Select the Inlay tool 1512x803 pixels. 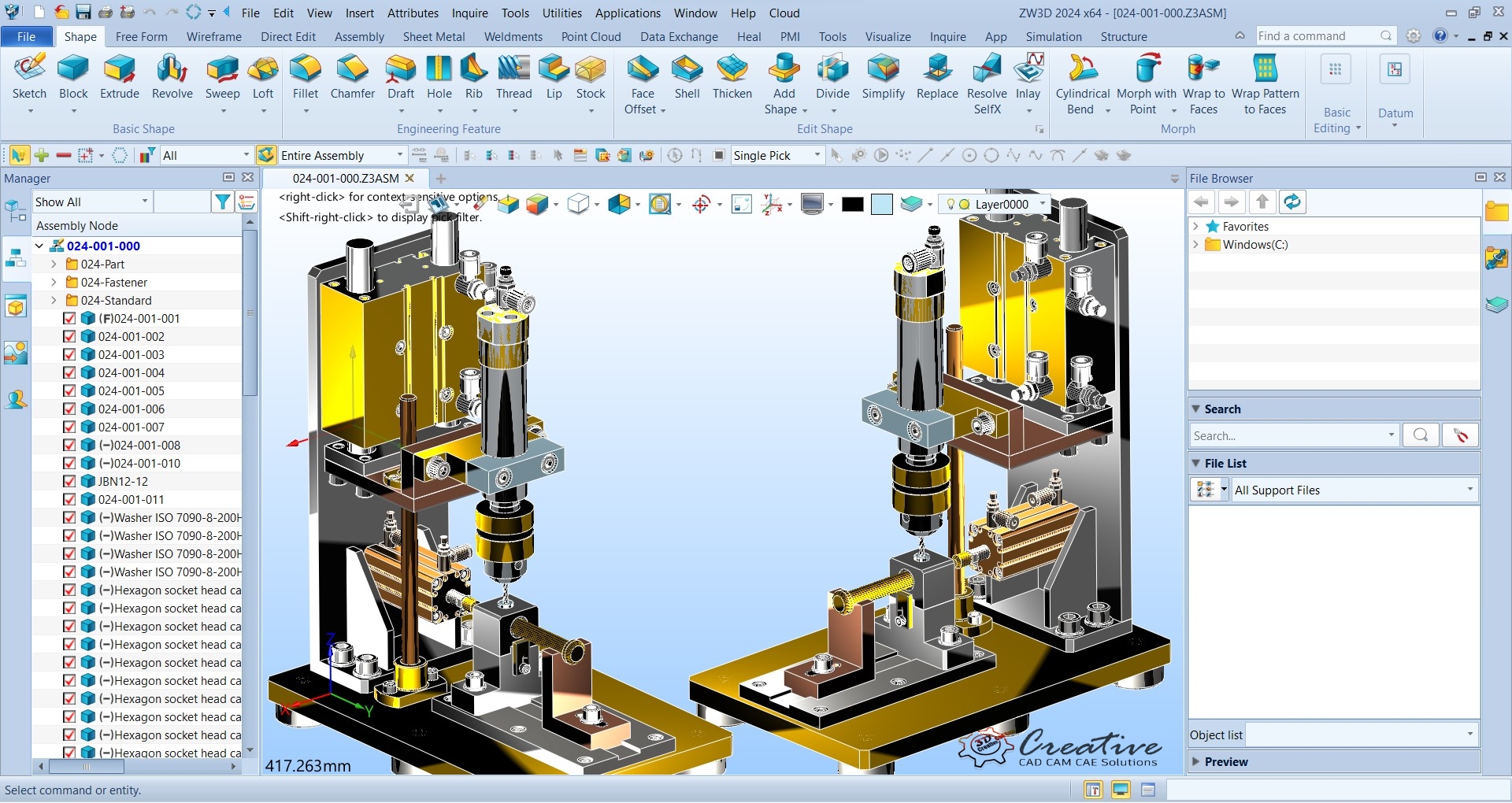[x=1028, y=77]
